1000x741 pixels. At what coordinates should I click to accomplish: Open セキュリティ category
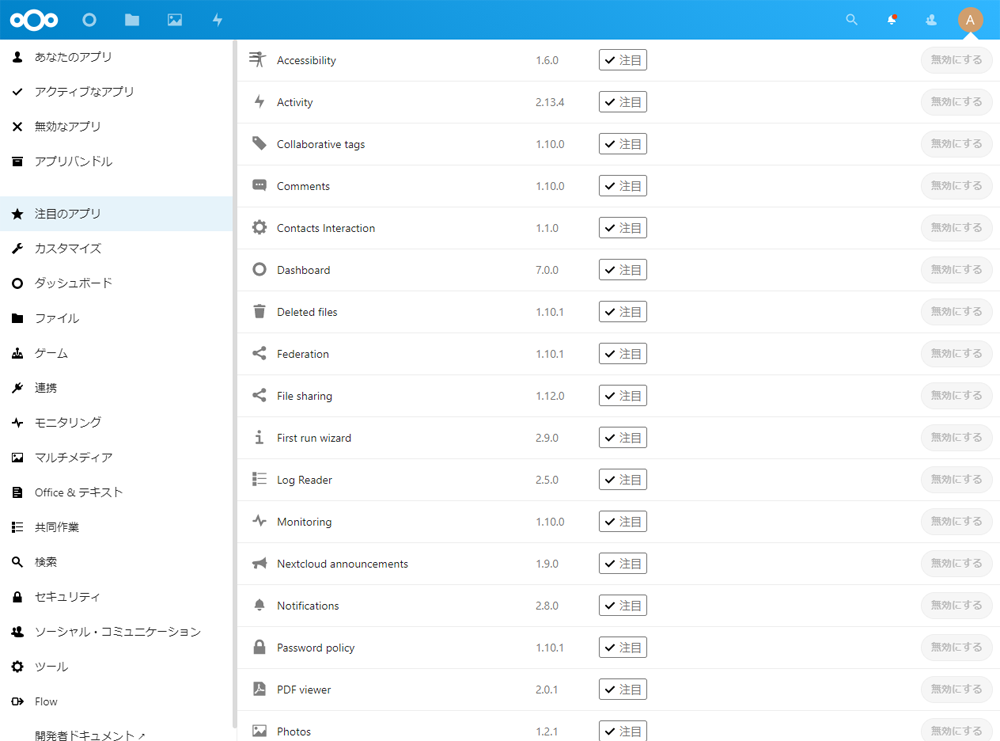[117, 597]
